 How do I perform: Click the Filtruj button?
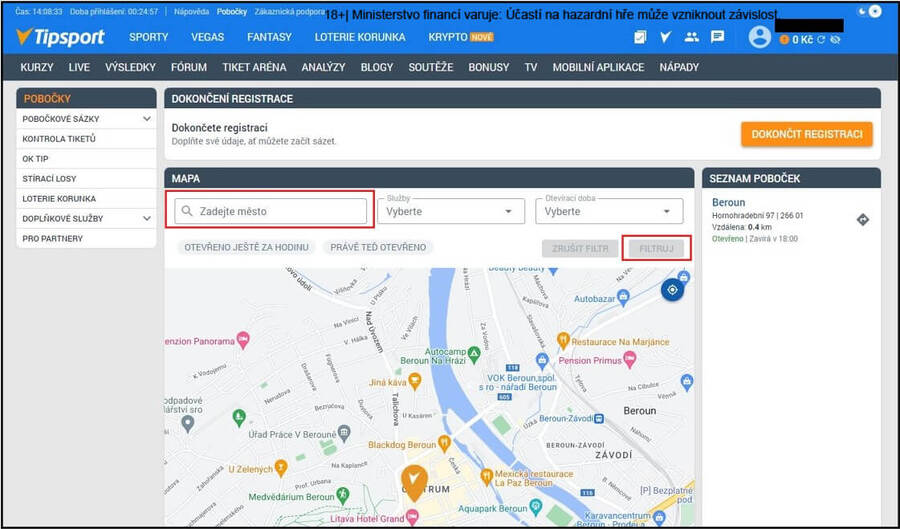point(657,248)
